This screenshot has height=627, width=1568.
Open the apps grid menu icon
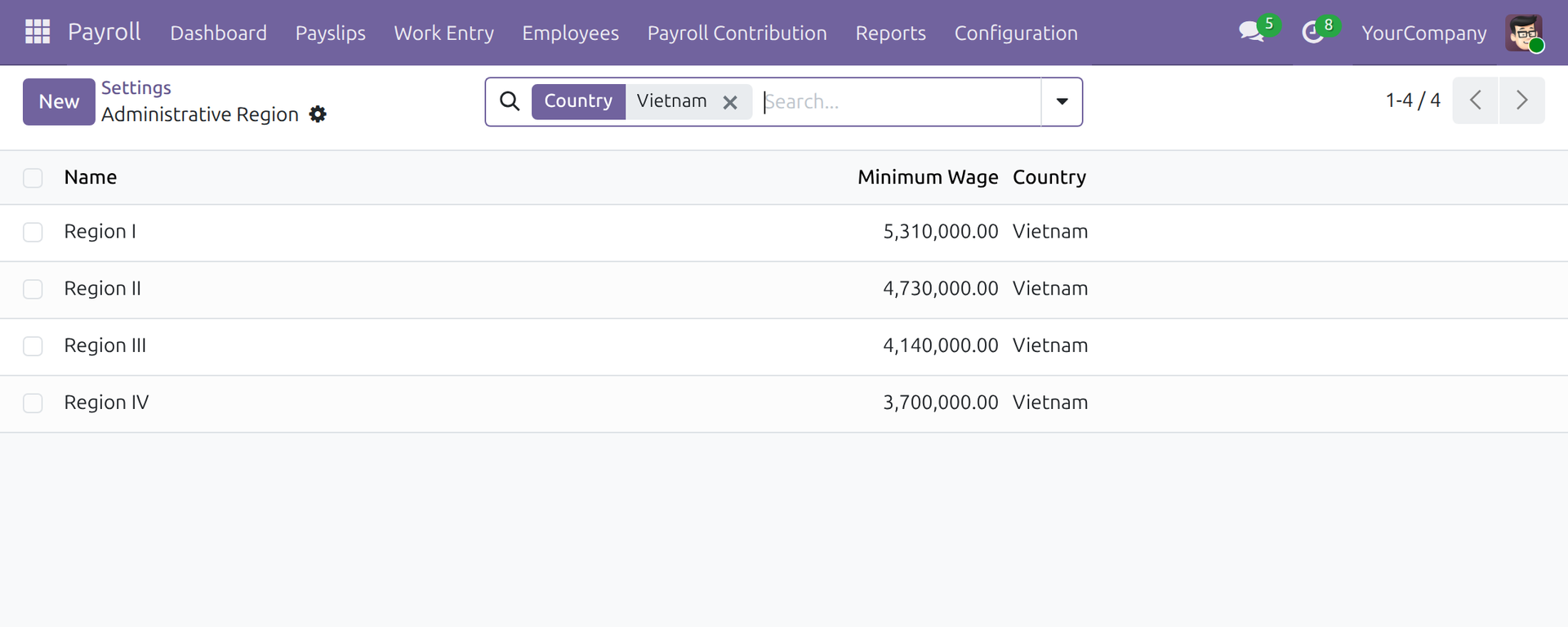point(38,33)
